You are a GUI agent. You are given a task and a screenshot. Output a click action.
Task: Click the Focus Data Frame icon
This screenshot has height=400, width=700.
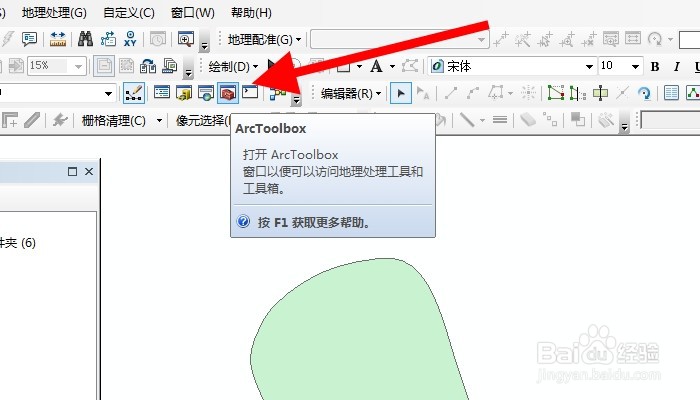coord(126,66)
